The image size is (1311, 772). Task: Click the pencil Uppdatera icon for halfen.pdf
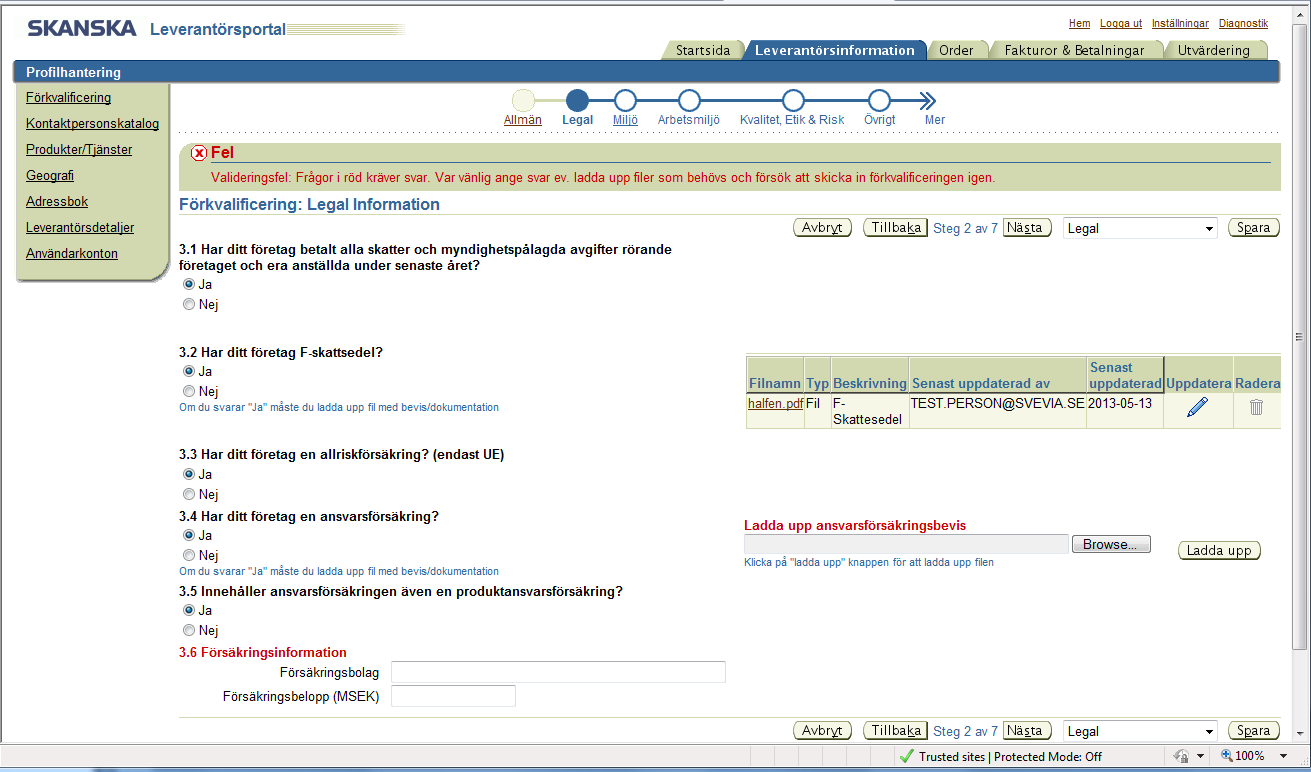click(x=1198, y=407)
